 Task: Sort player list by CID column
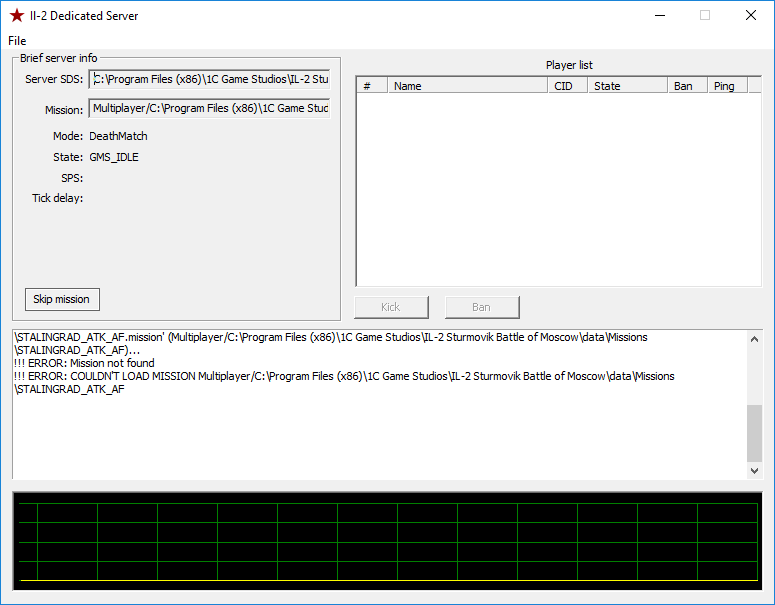pos(568,86)
